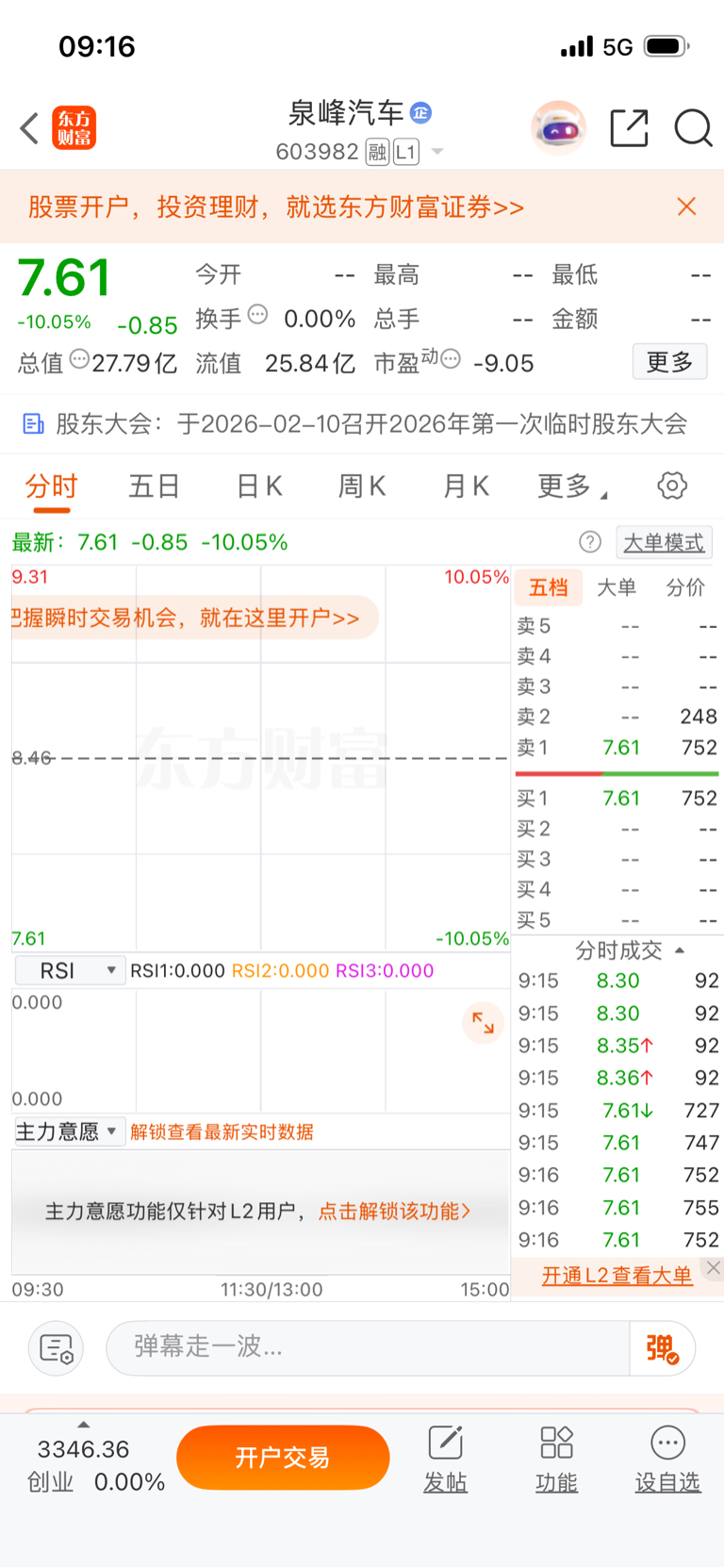Toggle the 弹 bullet comments switch
This screenshot has width=724, height=1568.
click(x=663, y=1348)
